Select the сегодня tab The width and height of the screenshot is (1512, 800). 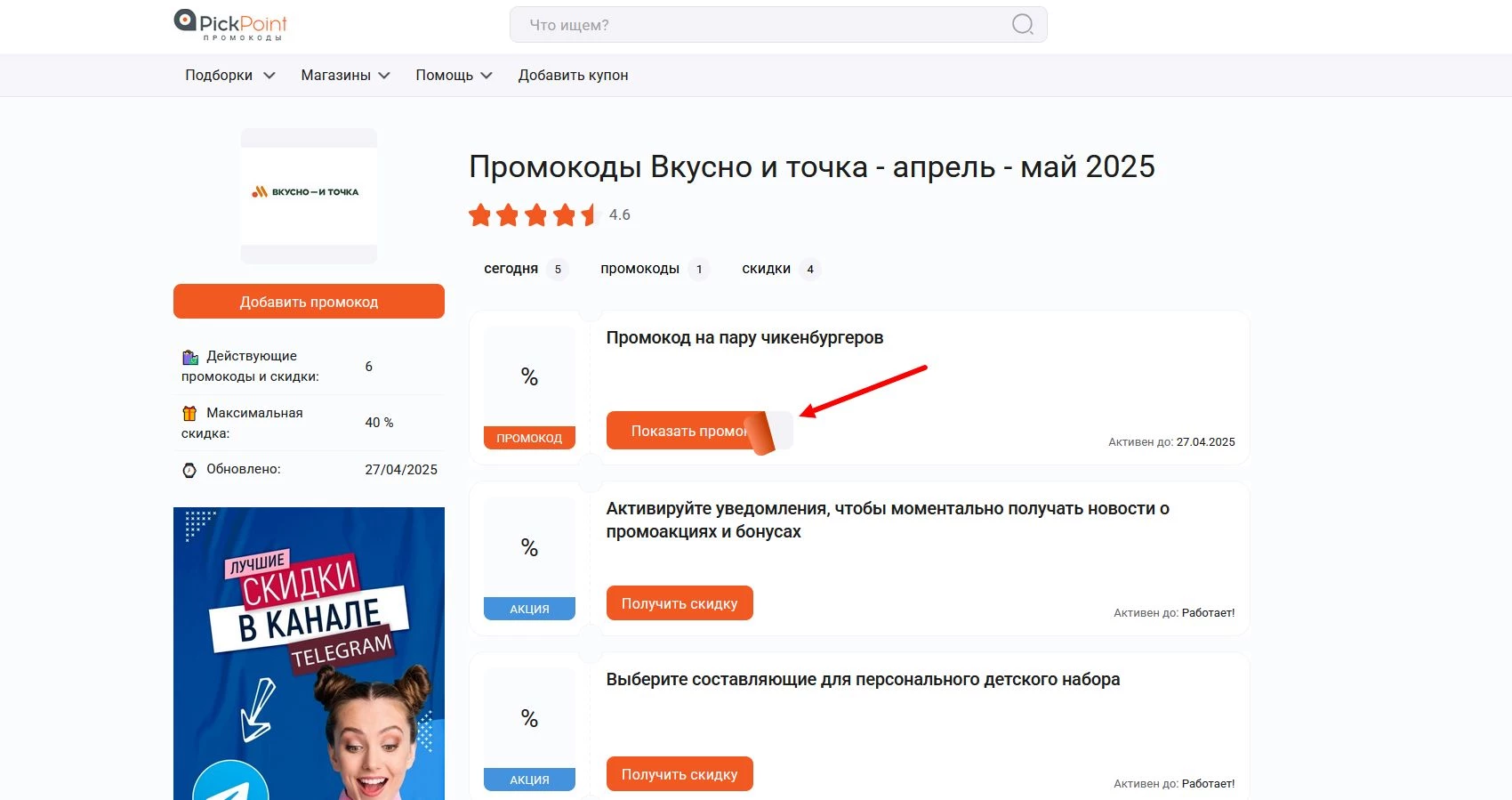[x=525, y=269]
